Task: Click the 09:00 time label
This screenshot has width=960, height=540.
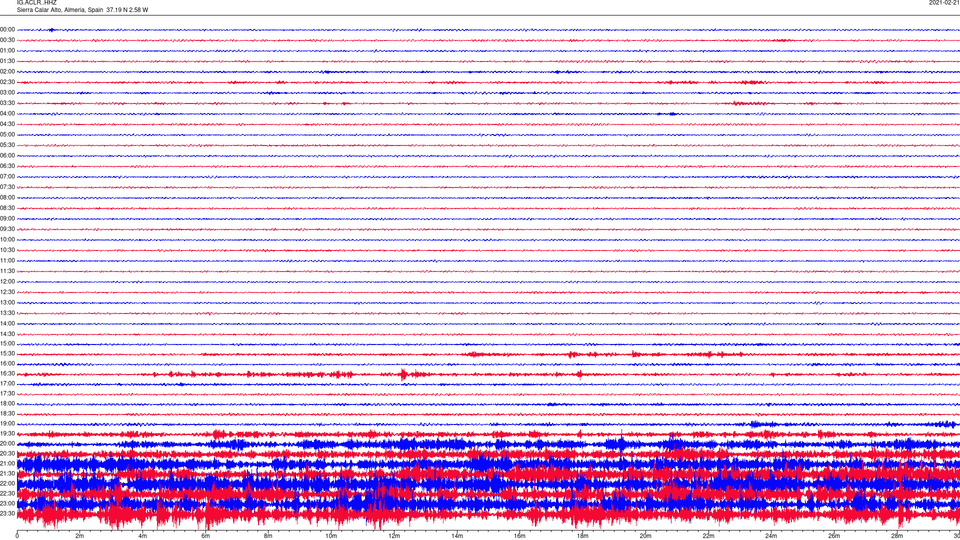Action: (x=7, y=219)
